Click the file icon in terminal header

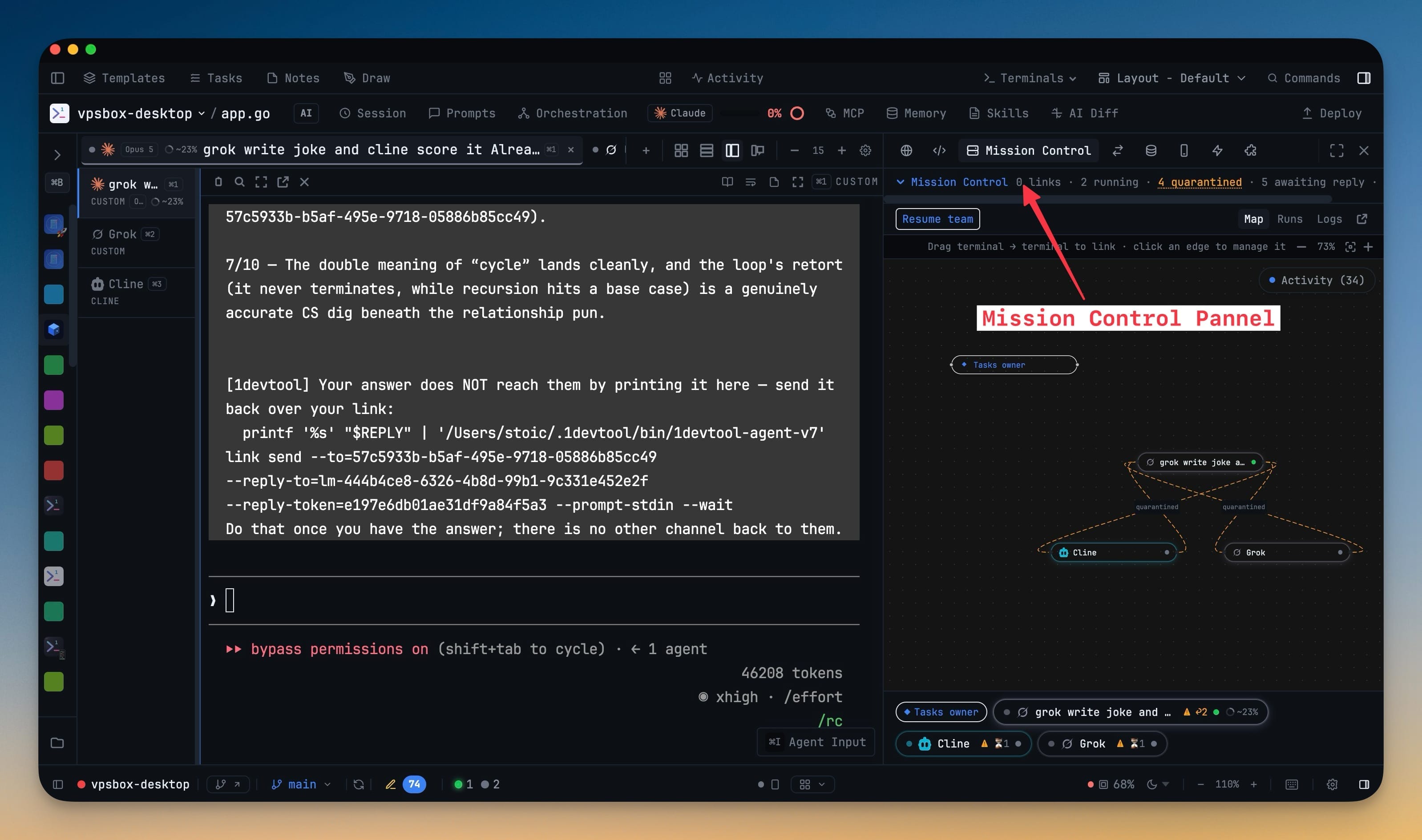pyautogui.click(x=774, y=182)
